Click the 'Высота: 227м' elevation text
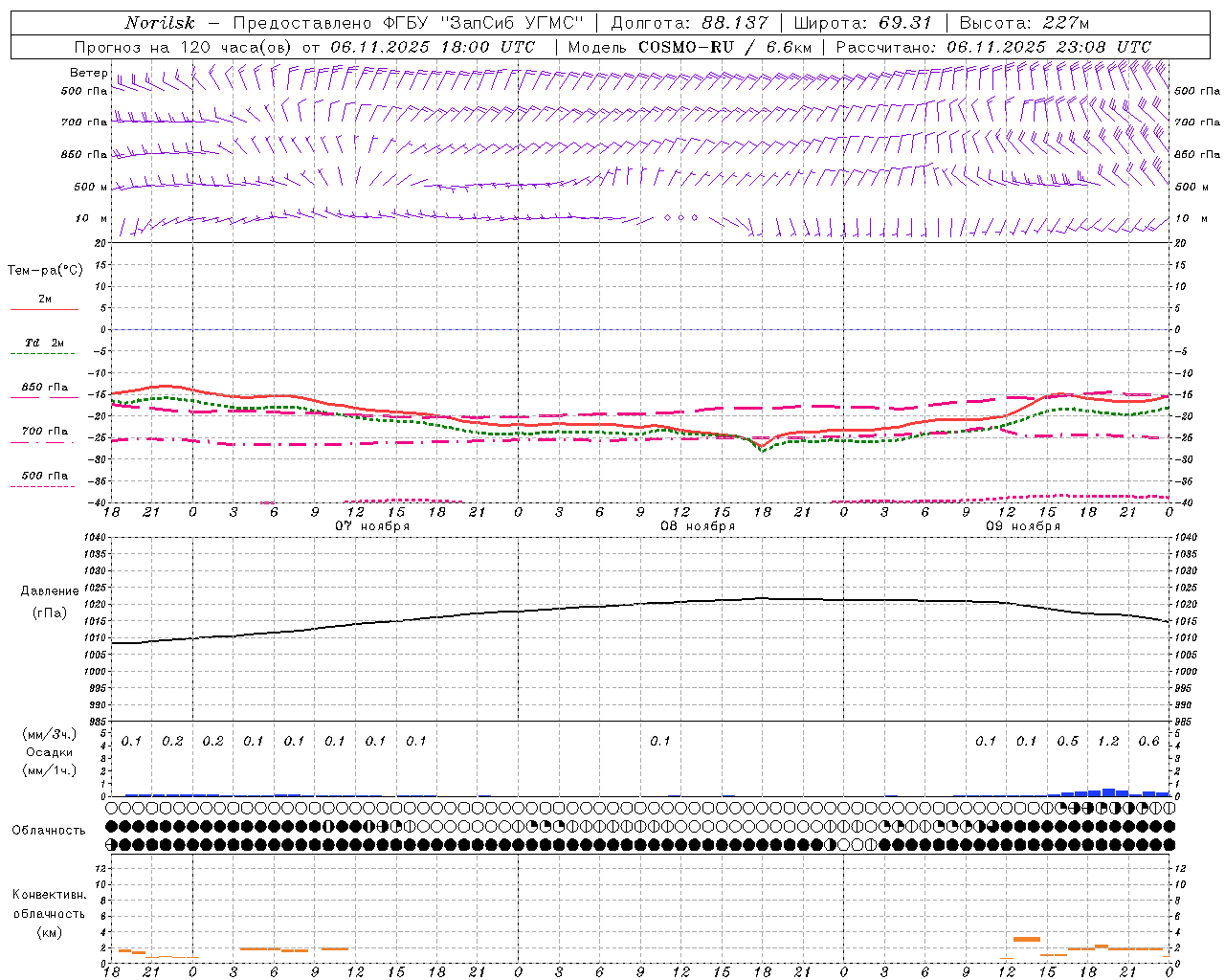The image size is (1225, 980). [x=1024, y=23]
